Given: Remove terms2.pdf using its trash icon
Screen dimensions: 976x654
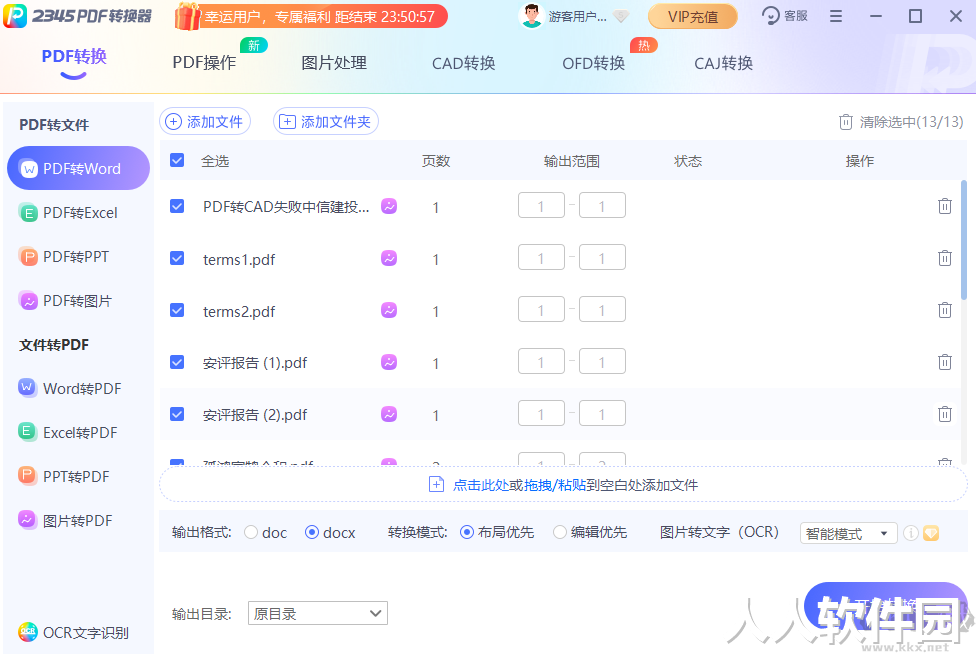Looking at the screenshot, I should (x=944, y=310).
